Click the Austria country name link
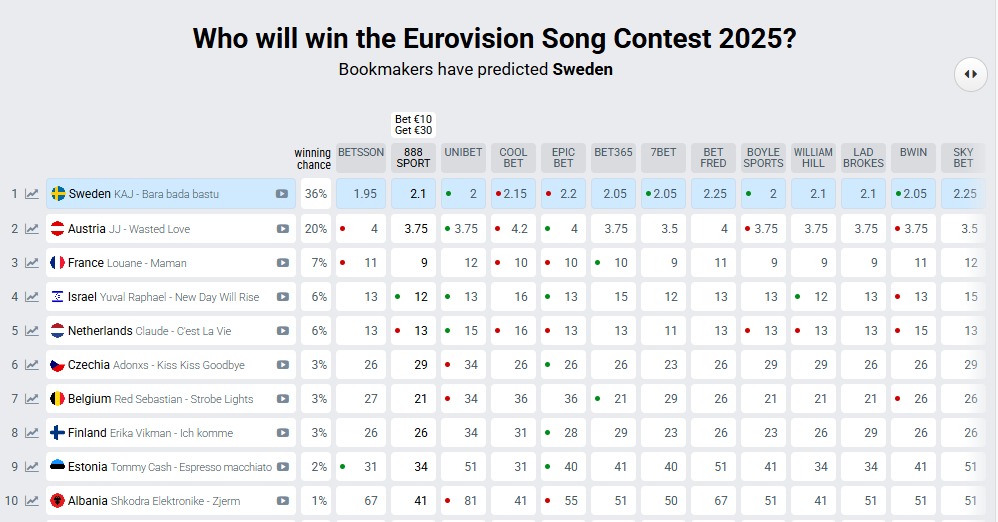This screenshot has height=522, width=998. coord(86,229)
